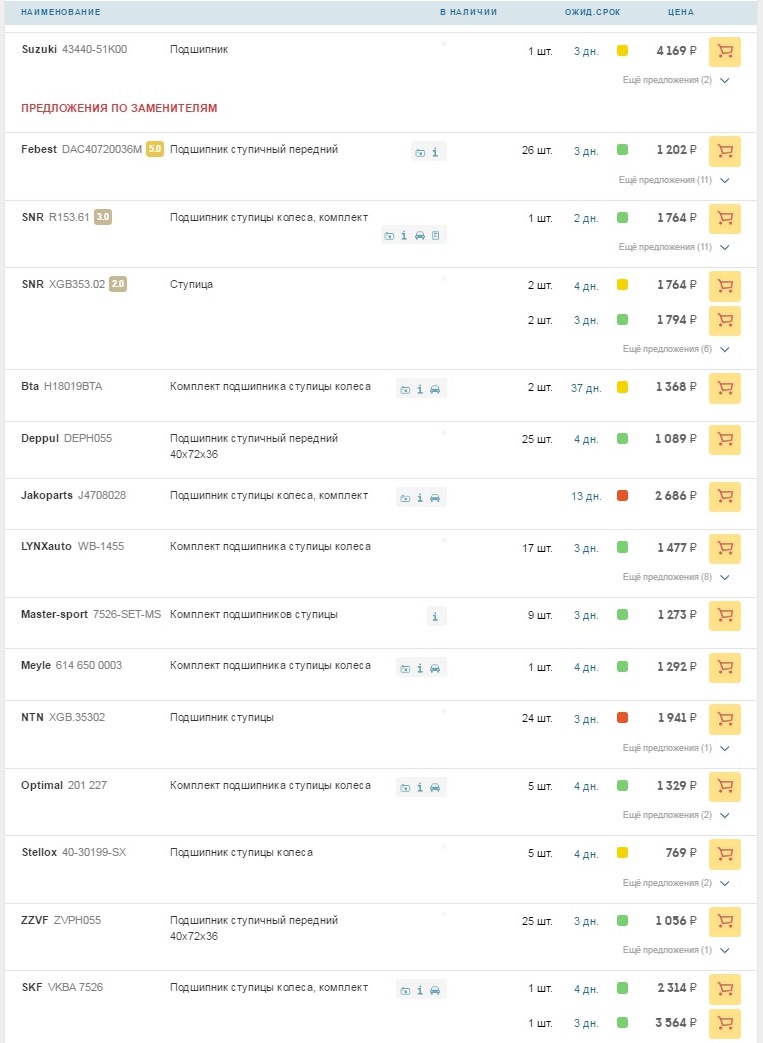
Task: Add Suzuki 43440-51K00 to cart
Action: pos(724,51)
